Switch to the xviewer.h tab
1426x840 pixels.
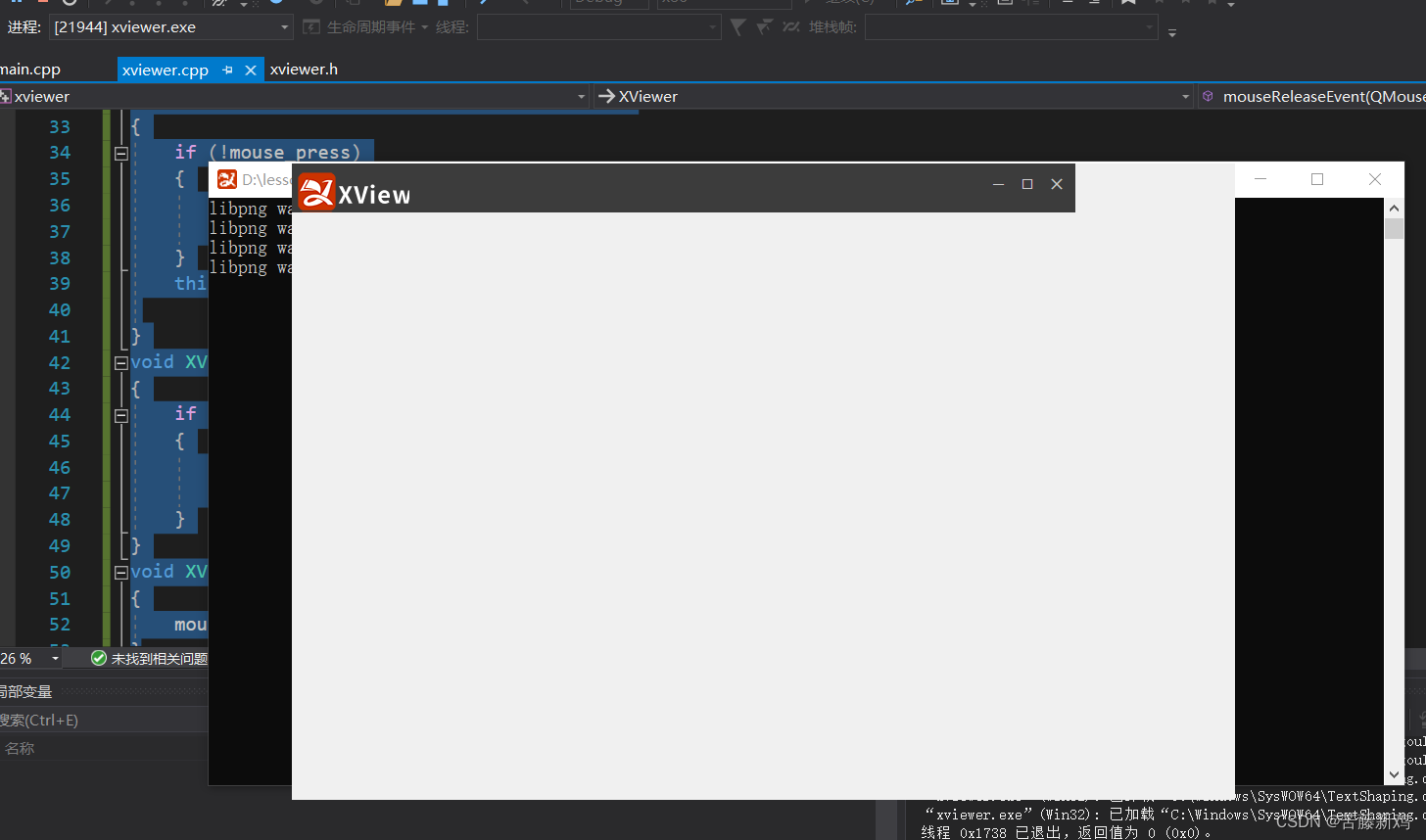[x=304, y=70]
